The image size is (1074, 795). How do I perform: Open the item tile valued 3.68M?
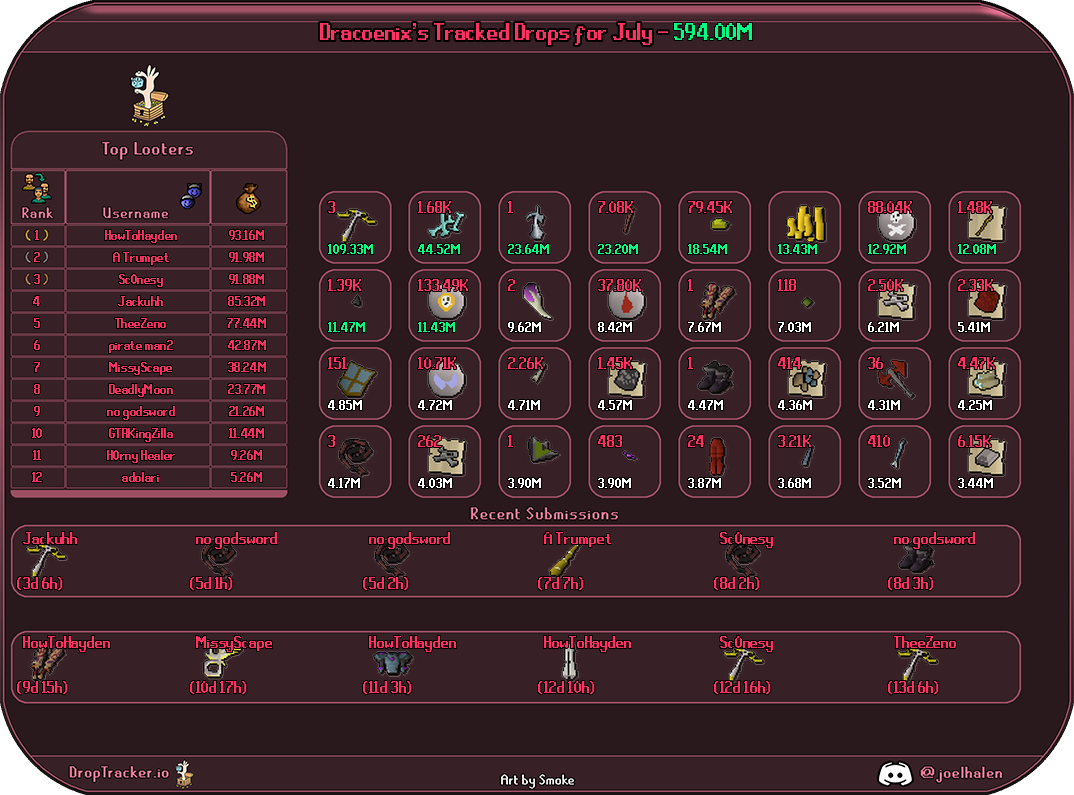tap(805, 462)
